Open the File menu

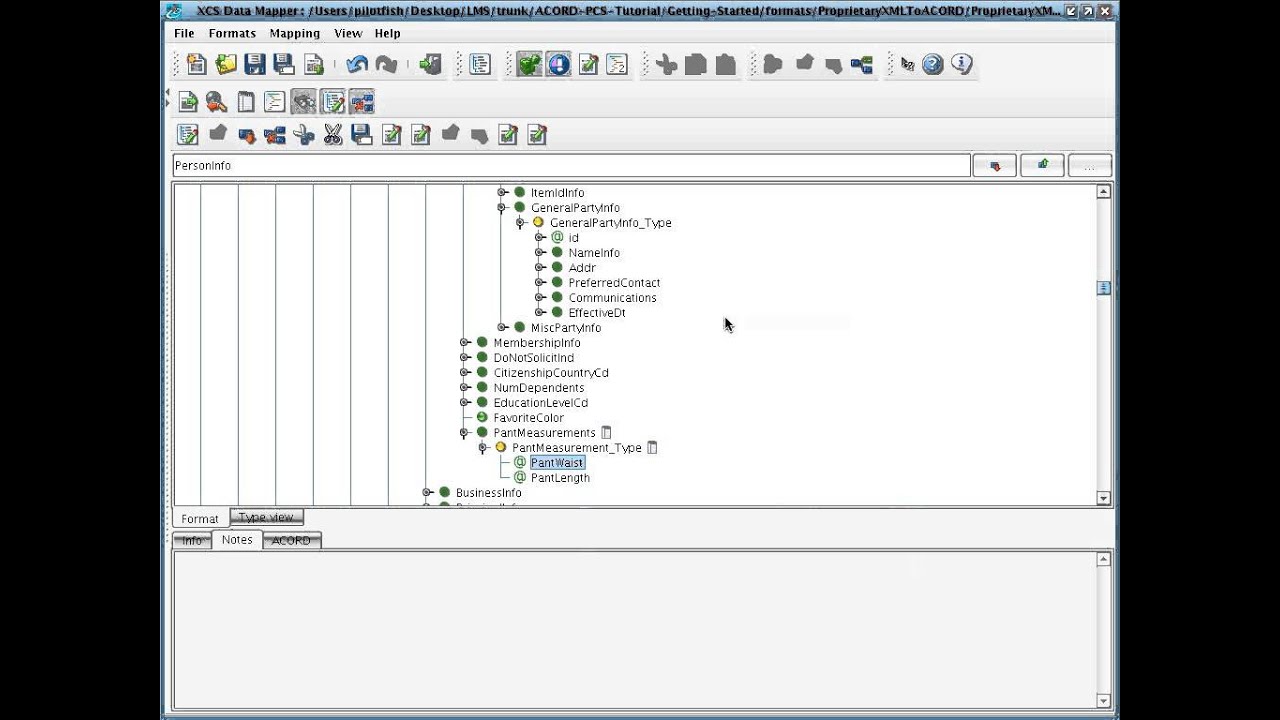pos(184,33)
